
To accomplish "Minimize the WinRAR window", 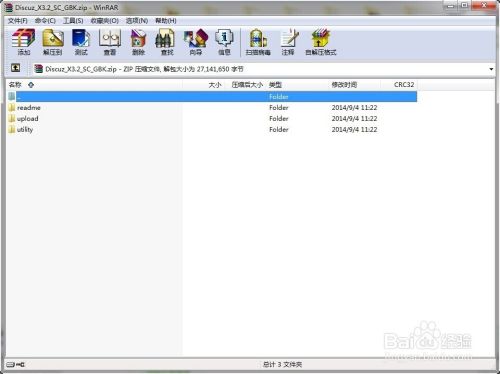I will pos(451,6).
